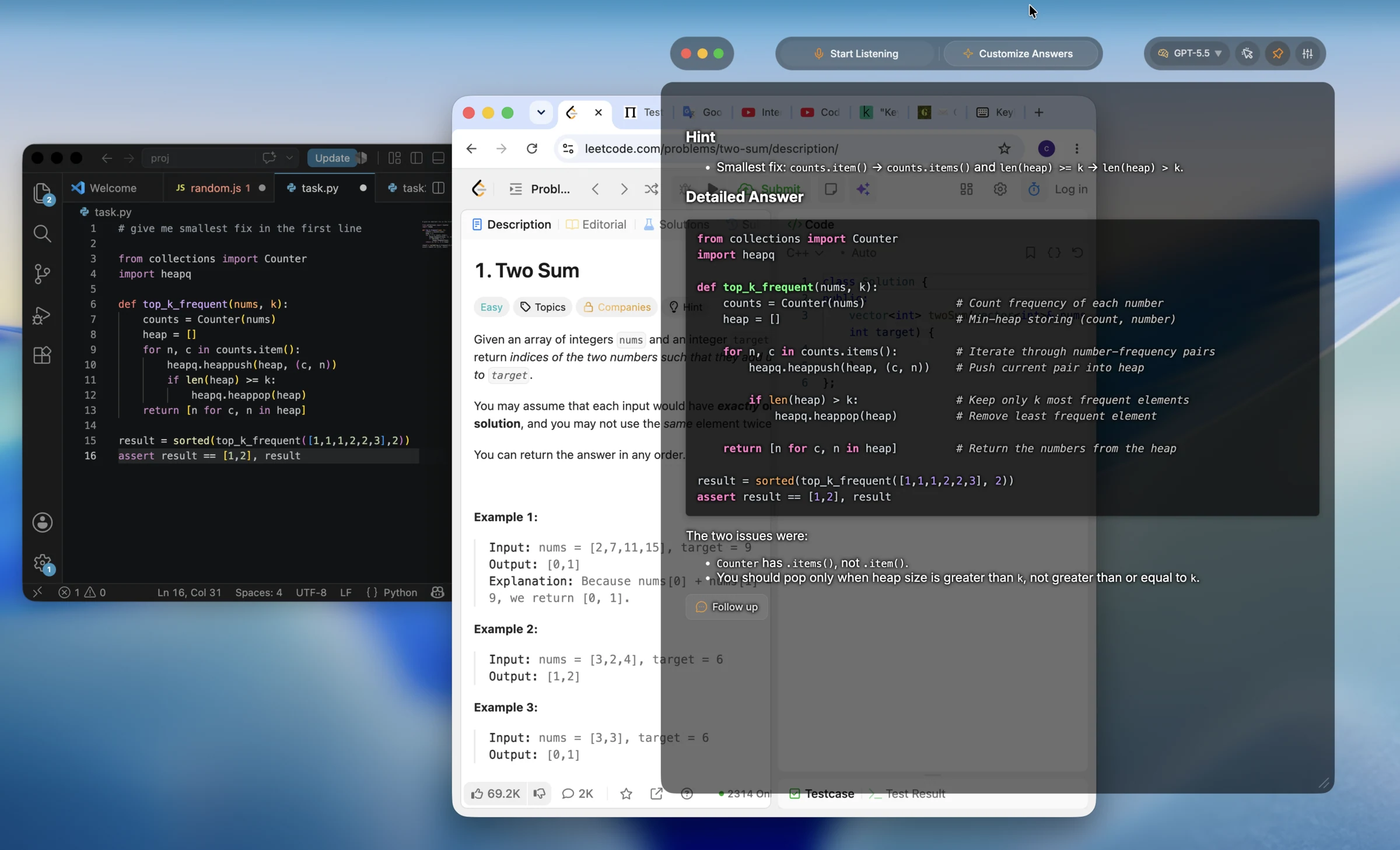Open LeetCode layout grid icon

(967, 189)
